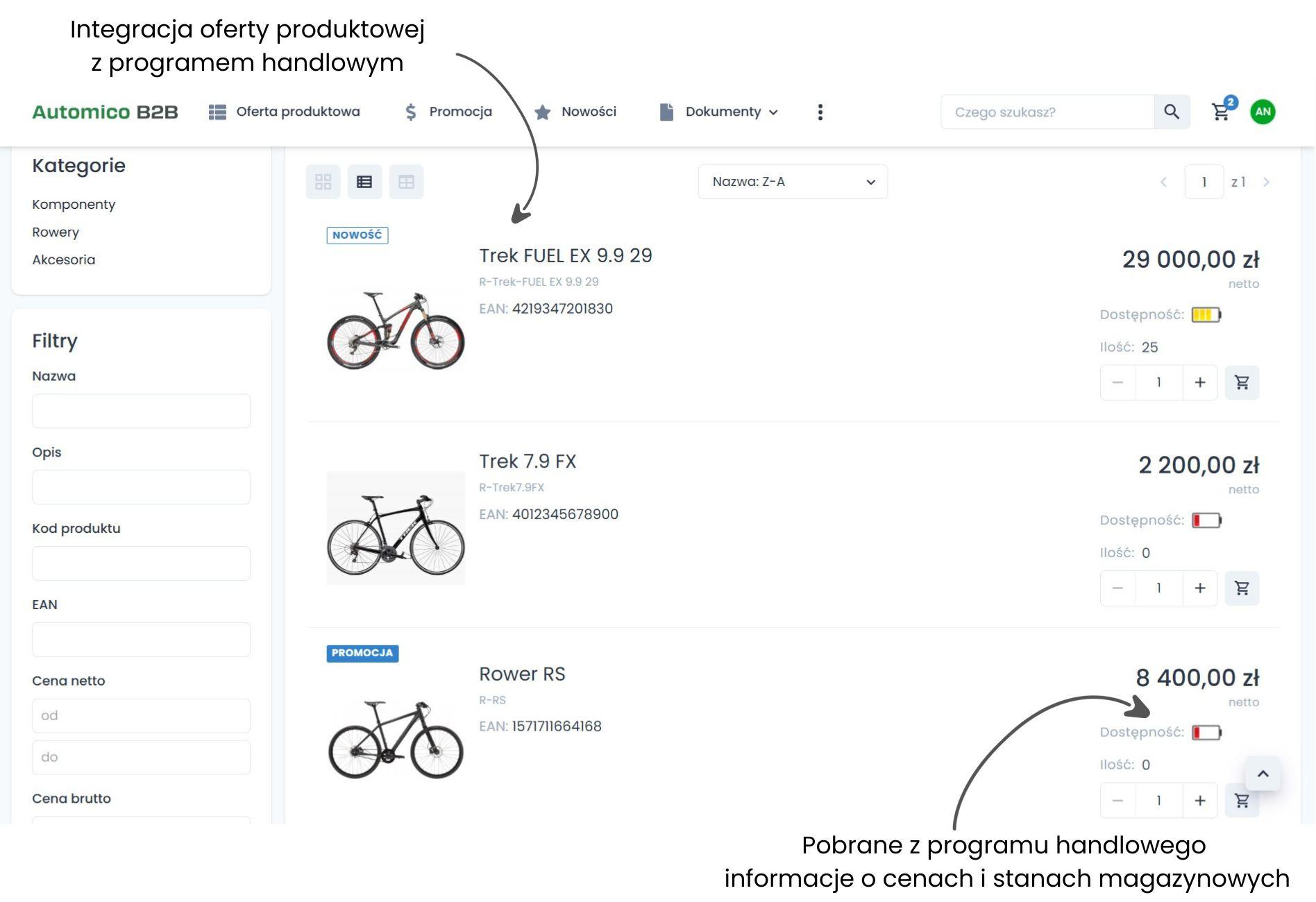This screenshot has width=1316, height=902.
Task: Open the AN user avatar menu
Action: tap(1263, 112)
